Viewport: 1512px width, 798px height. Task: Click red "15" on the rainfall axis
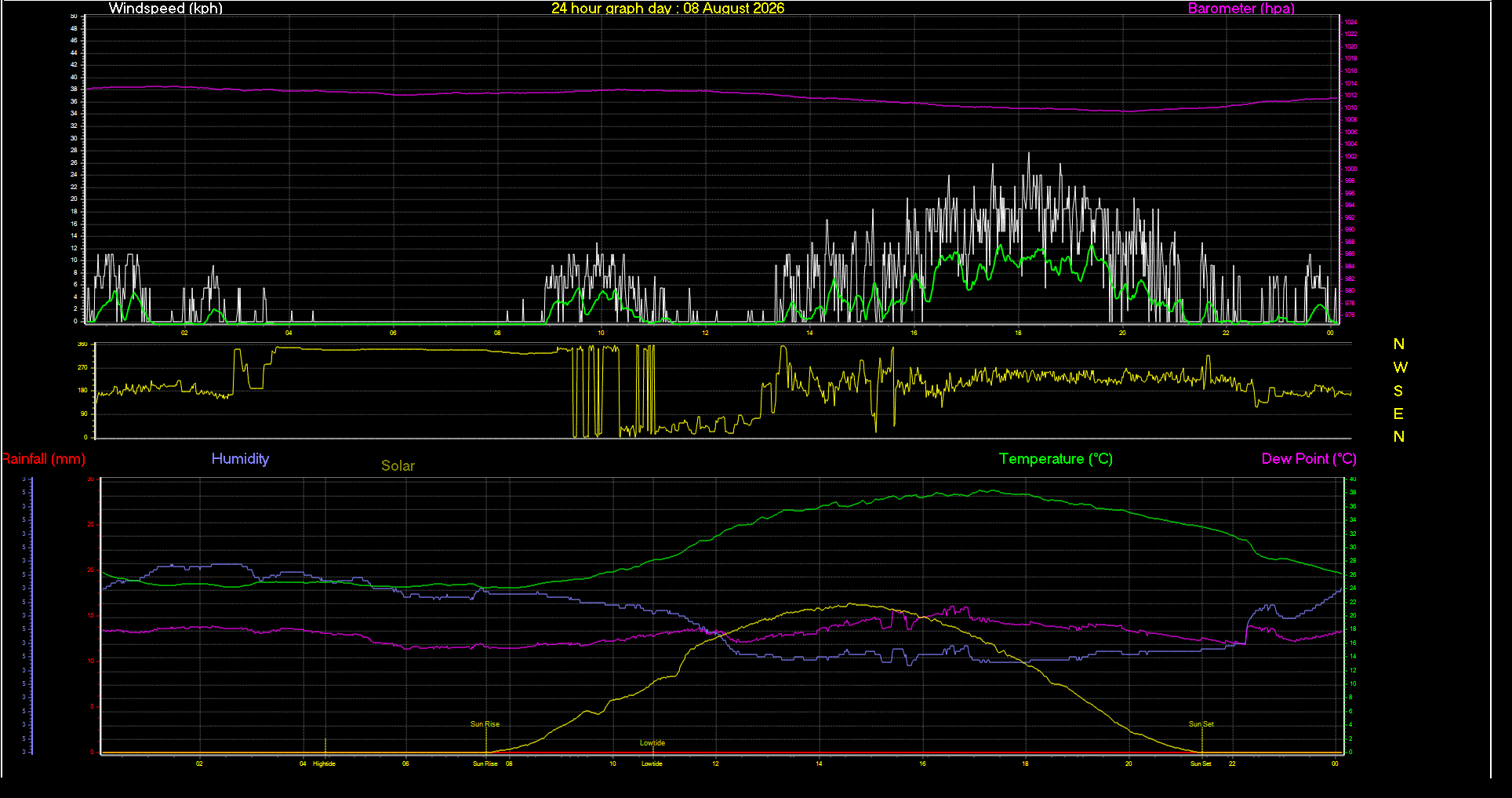pos(90,616)
